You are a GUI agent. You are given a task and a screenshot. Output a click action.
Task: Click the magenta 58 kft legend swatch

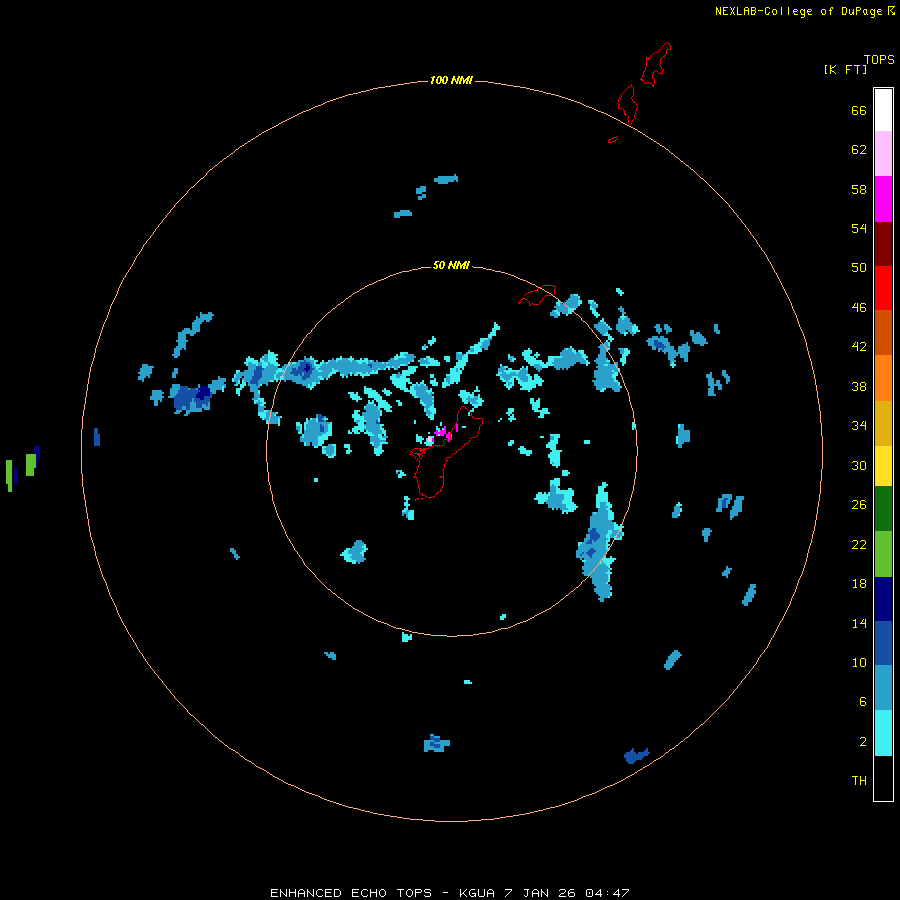(883, 199)
